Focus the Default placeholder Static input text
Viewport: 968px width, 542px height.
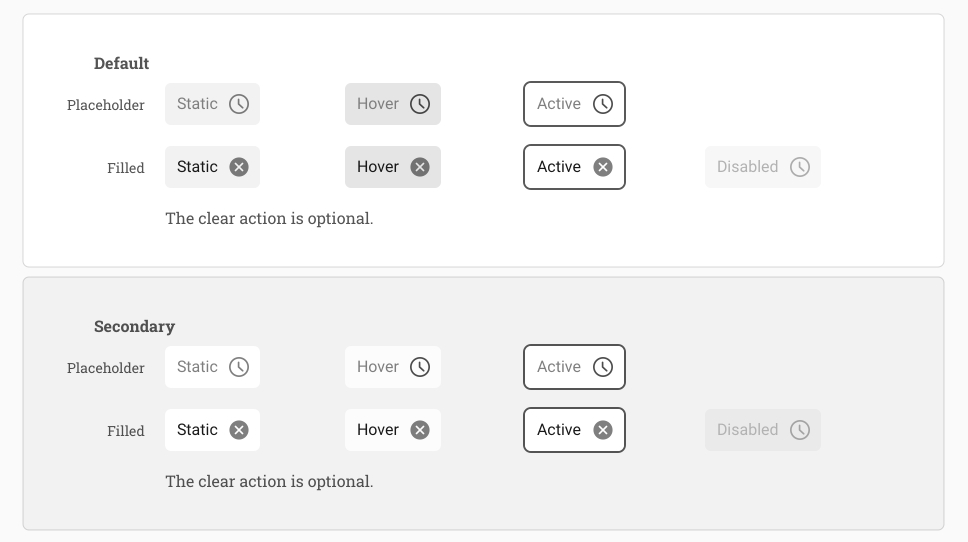pos(197,104)
